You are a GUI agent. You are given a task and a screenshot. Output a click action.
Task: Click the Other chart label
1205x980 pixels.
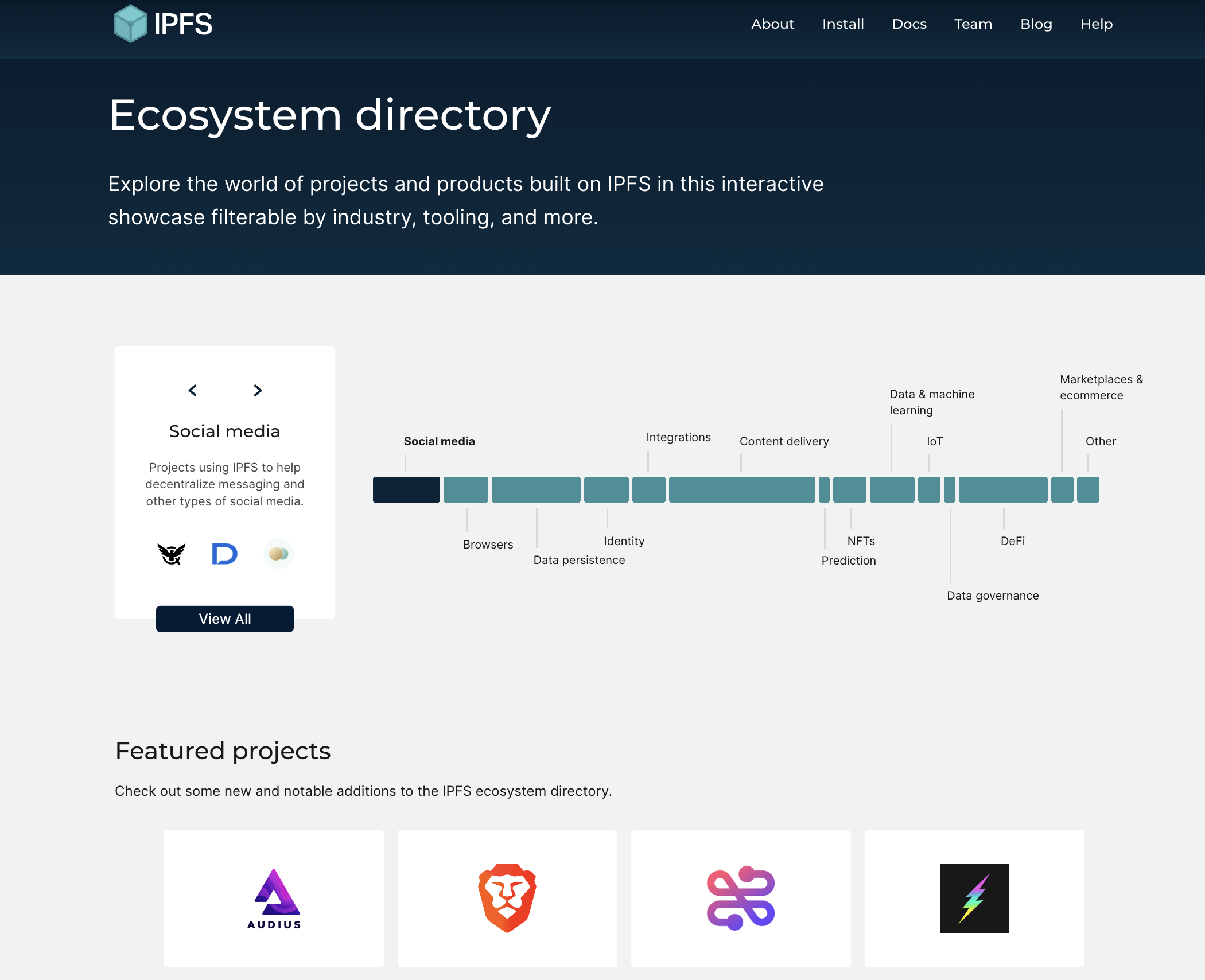click(x=1101, y=441)
